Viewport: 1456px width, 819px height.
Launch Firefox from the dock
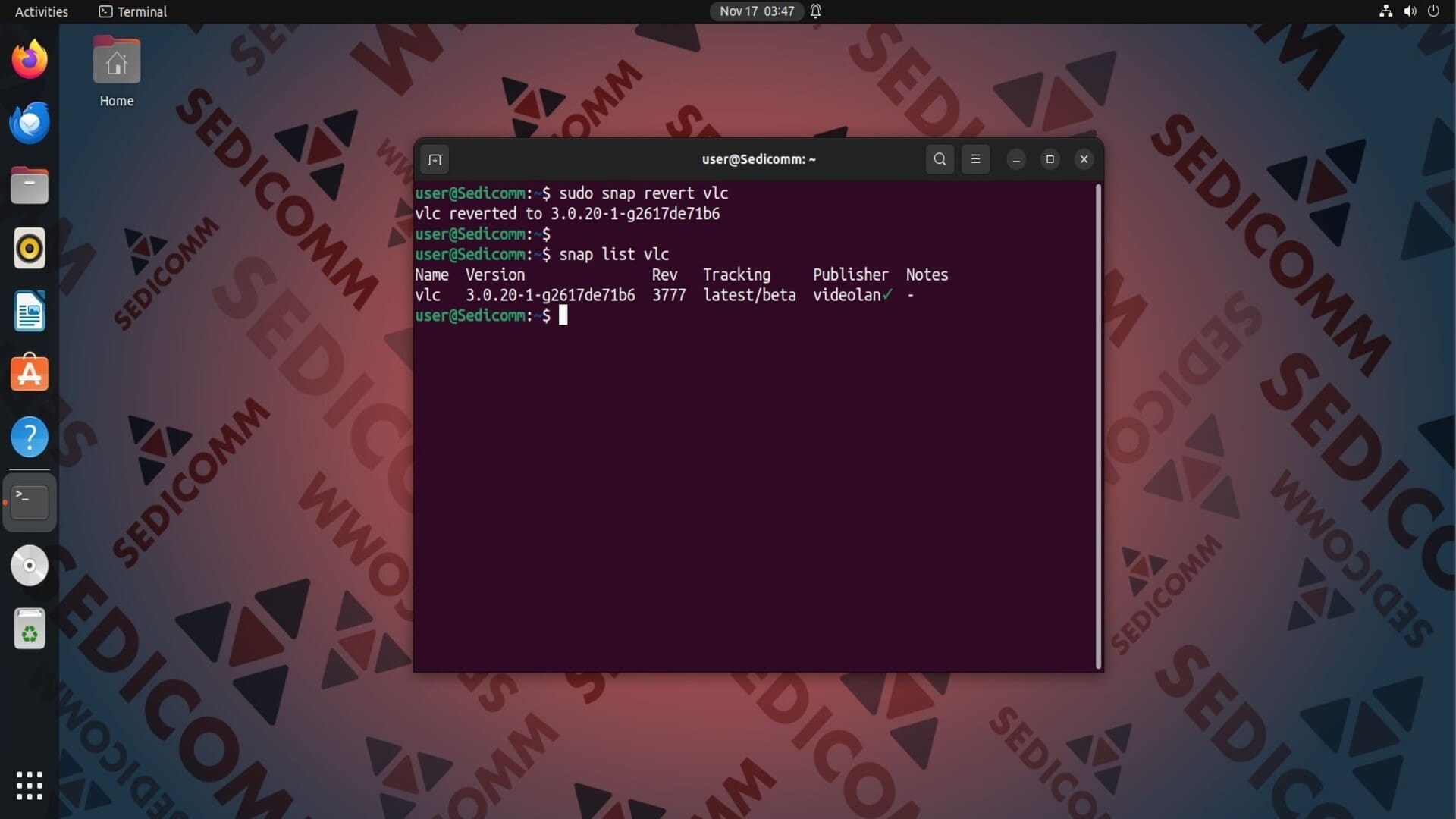[x=30, y=59]
